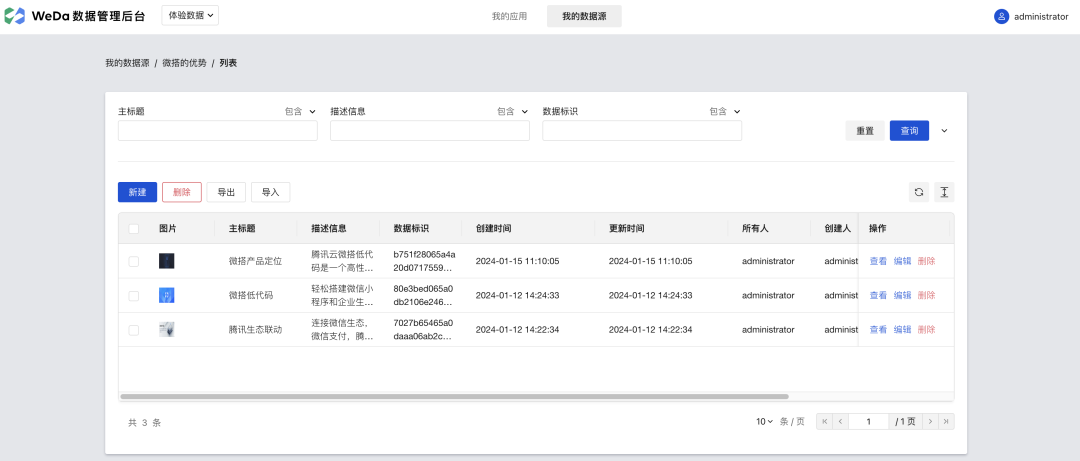Click the blue 查询 search button
Image resolution: width=1080 pixels, height=461 pixels.
[909, 131]
